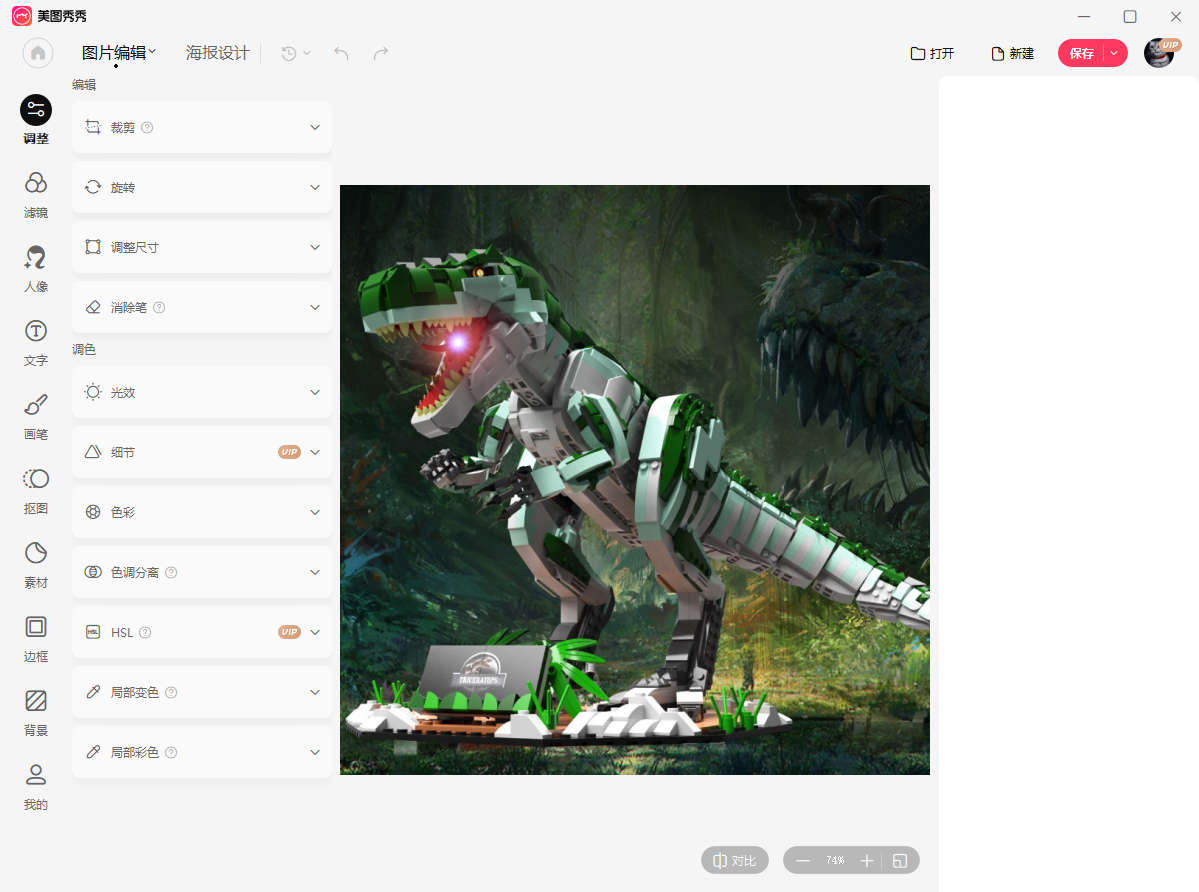This screenshot has width=1199, height=892.
Task: Redo the last edit
Action: tap(381, 53)
